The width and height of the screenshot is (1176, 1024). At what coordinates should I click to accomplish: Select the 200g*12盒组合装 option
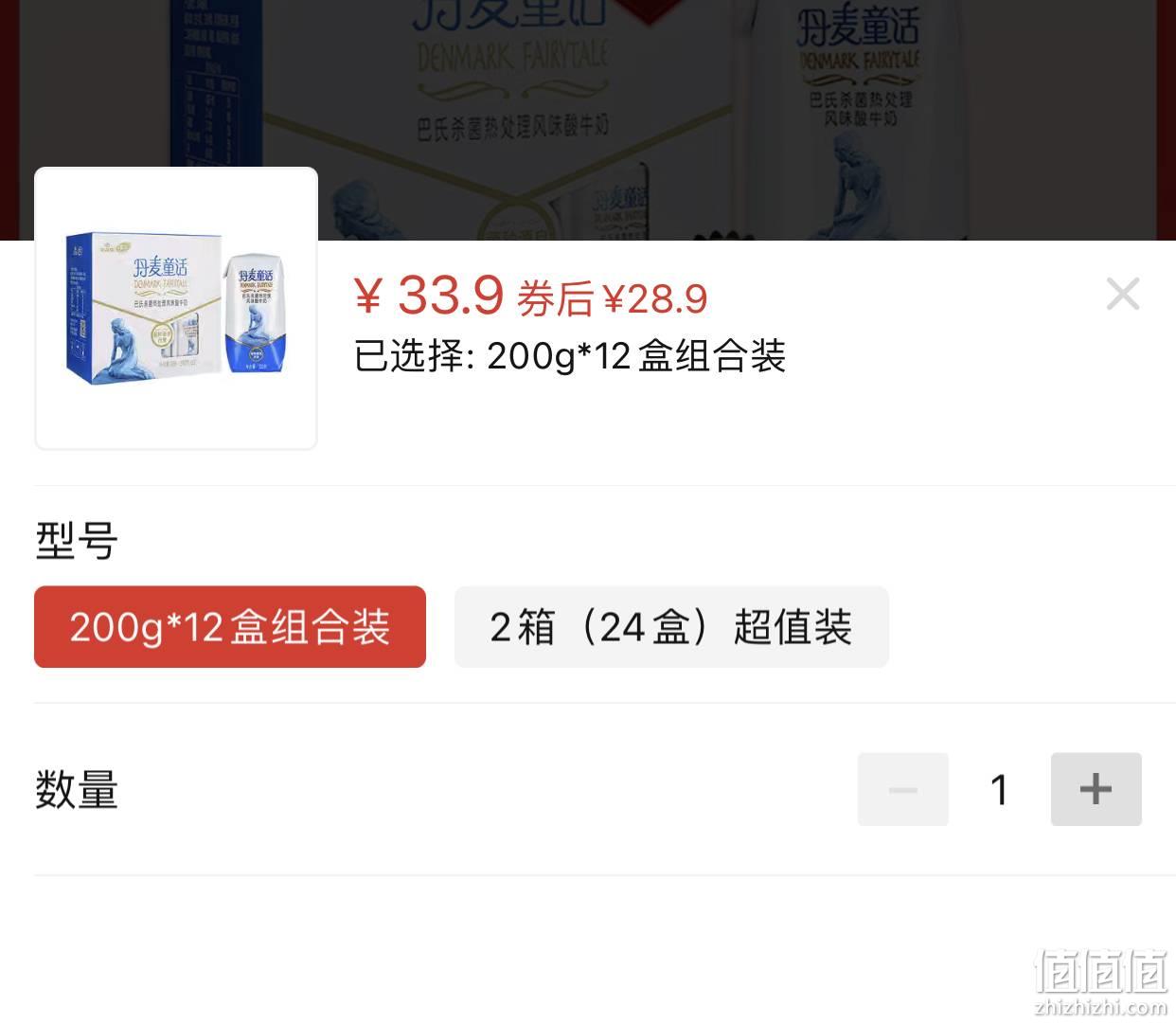[230, 627]
